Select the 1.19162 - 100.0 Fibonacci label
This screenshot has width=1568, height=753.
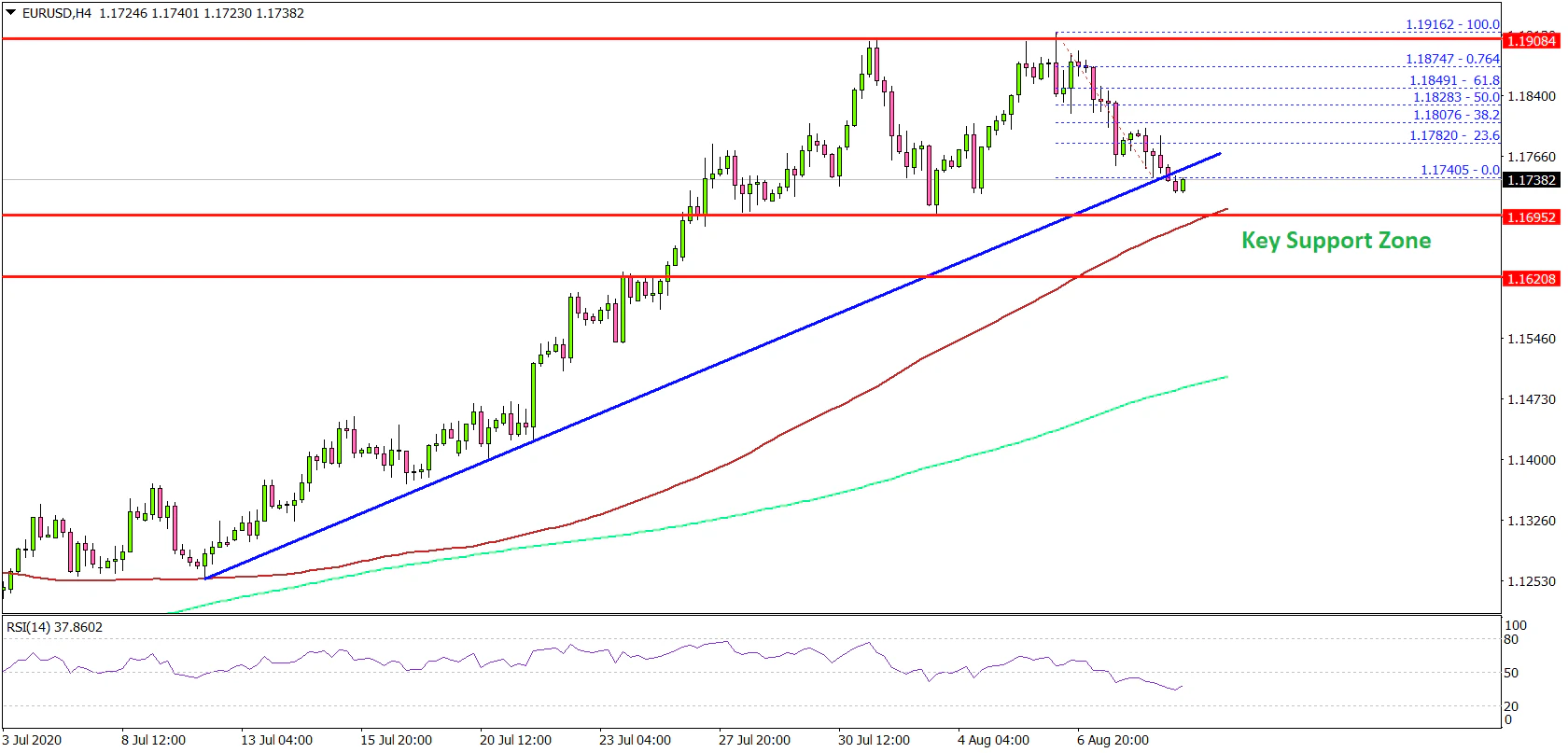[1452, 25]
